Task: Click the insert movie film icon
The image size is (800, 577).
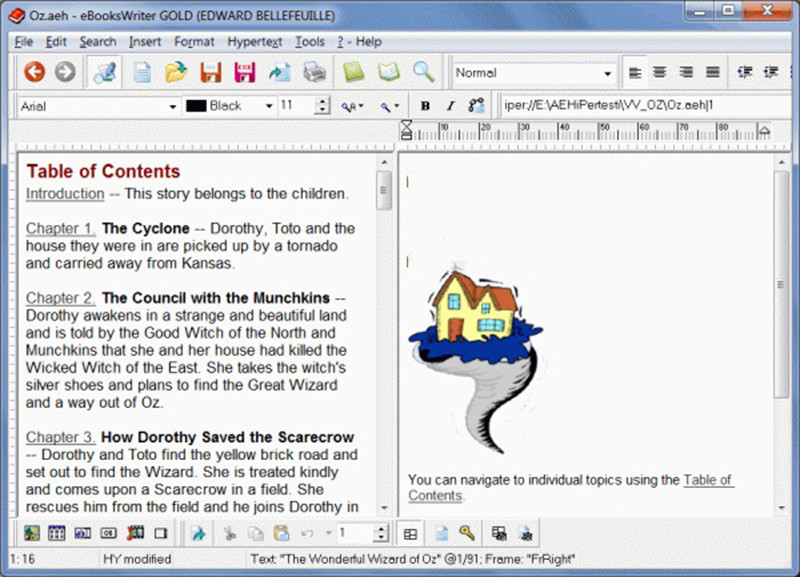Action: (x=135, y=534)
